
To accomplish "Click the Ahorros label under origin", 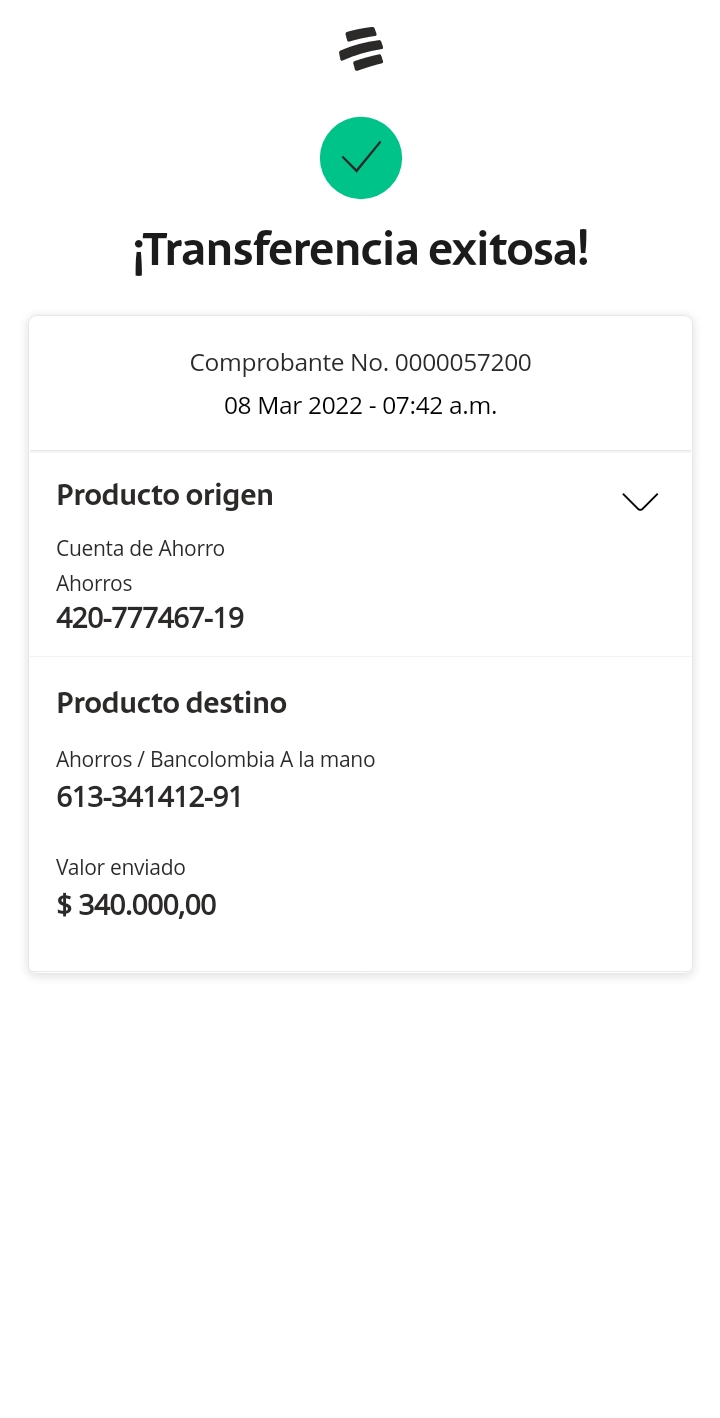I will (x=94, y=583).
